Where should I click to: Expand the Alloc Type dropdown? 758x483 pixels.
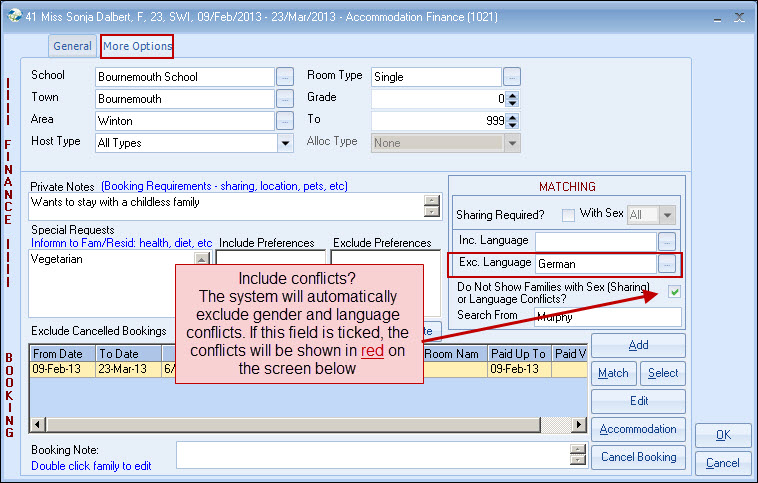[512, 143]
